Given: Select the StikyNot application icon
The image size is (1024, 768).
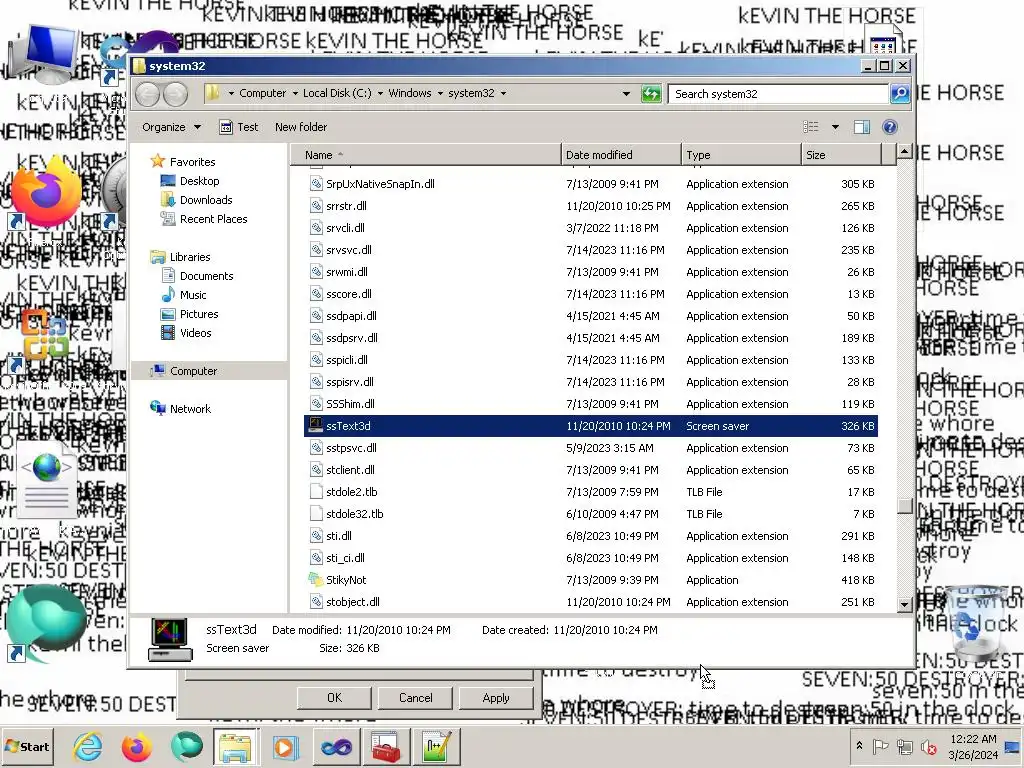Looking at the screenshot, I should click(x=316, y=580).
